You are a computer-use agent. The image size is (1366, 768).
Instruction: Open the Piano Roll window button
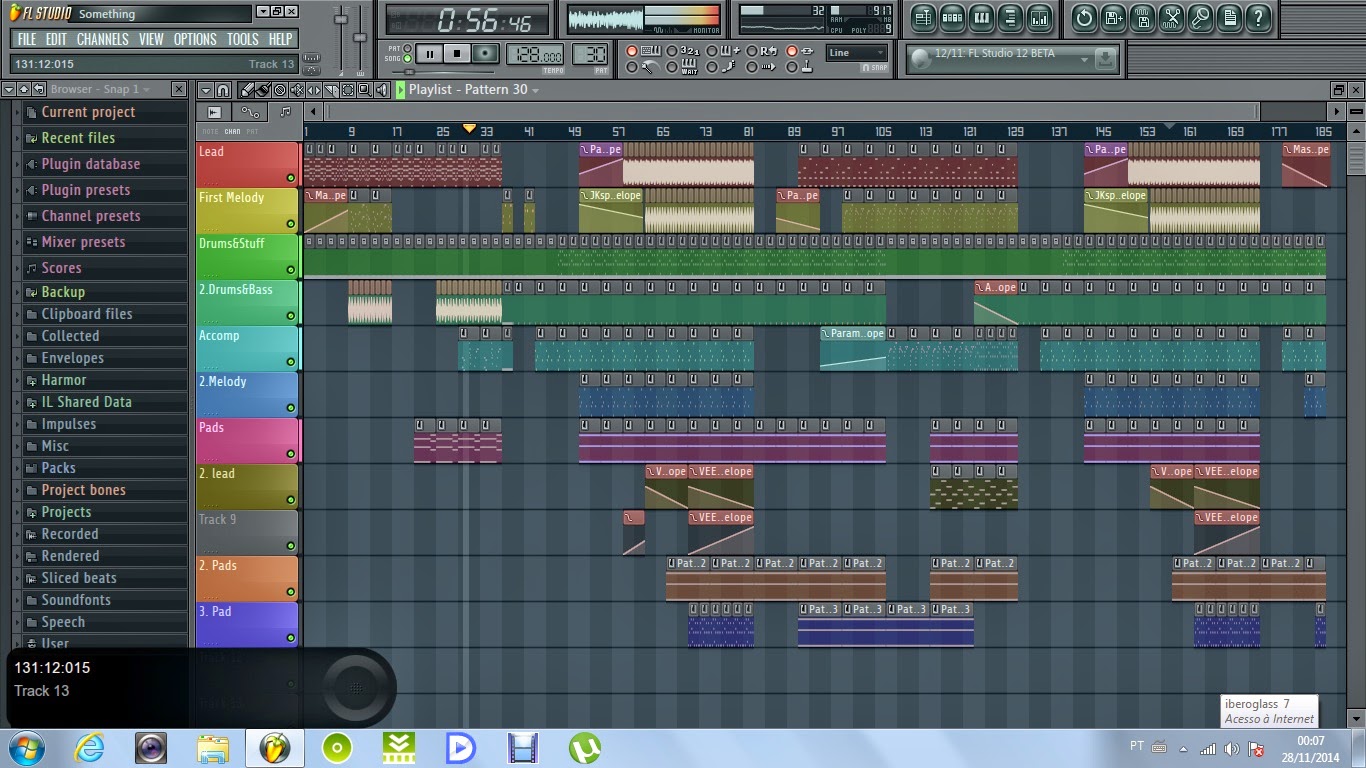pos(981,18)
